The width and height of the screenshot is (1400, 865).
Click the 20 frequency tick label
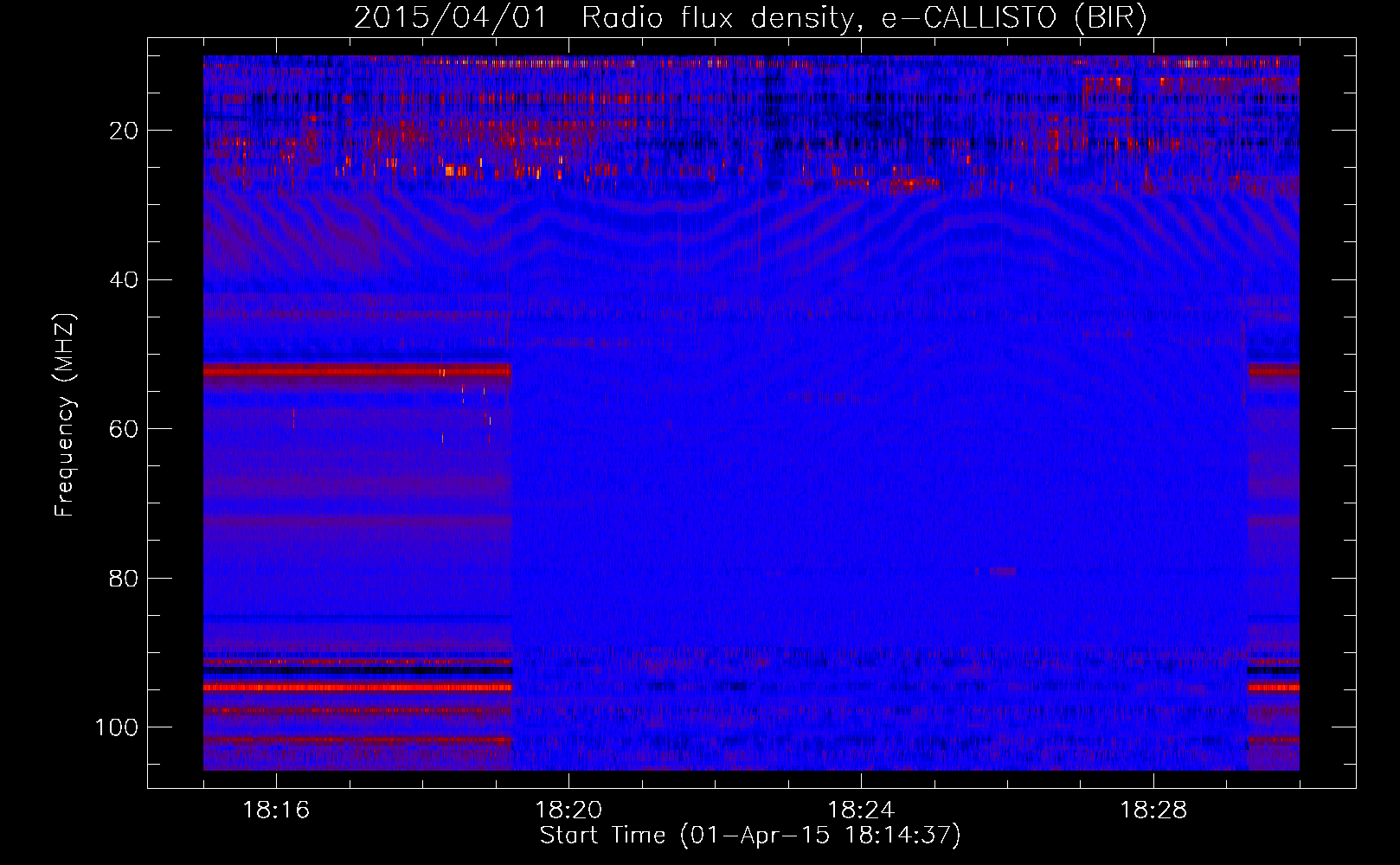coord(125,131)
